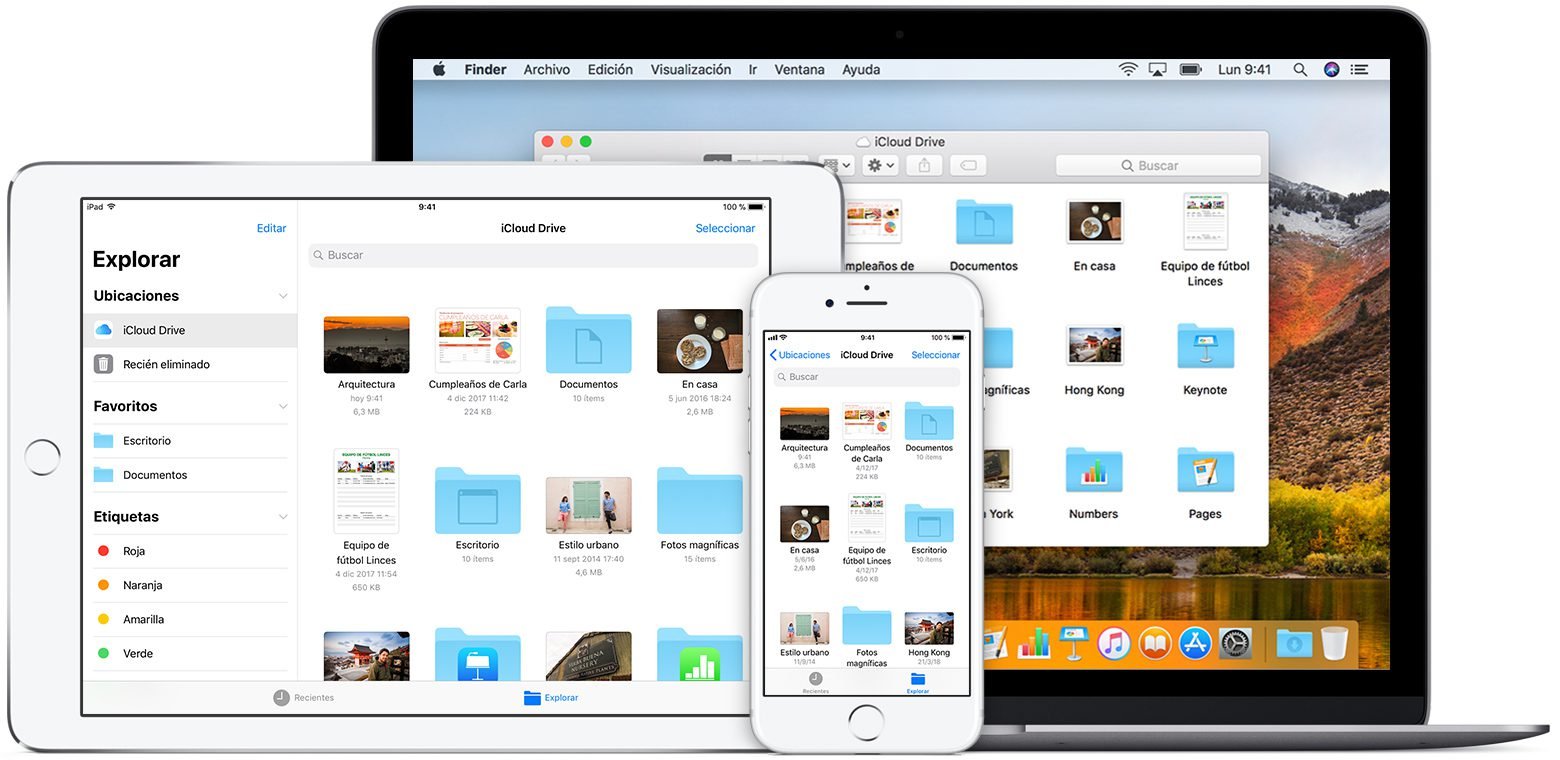
Task: Open the Finder menu in the Mac menu bar
Action: [485, 69]
